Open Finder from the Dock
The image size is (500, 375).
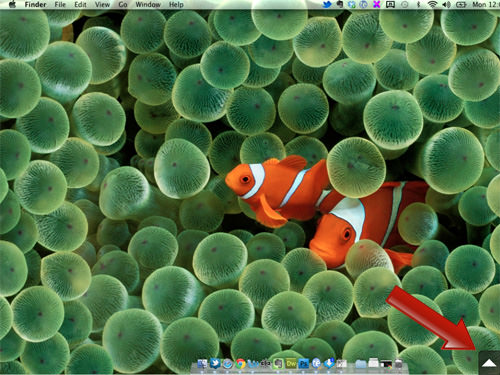point(202,364)
